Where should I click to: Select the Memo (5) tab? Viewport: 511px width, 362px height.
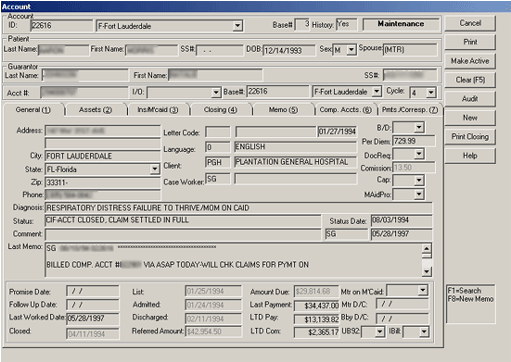283,110
